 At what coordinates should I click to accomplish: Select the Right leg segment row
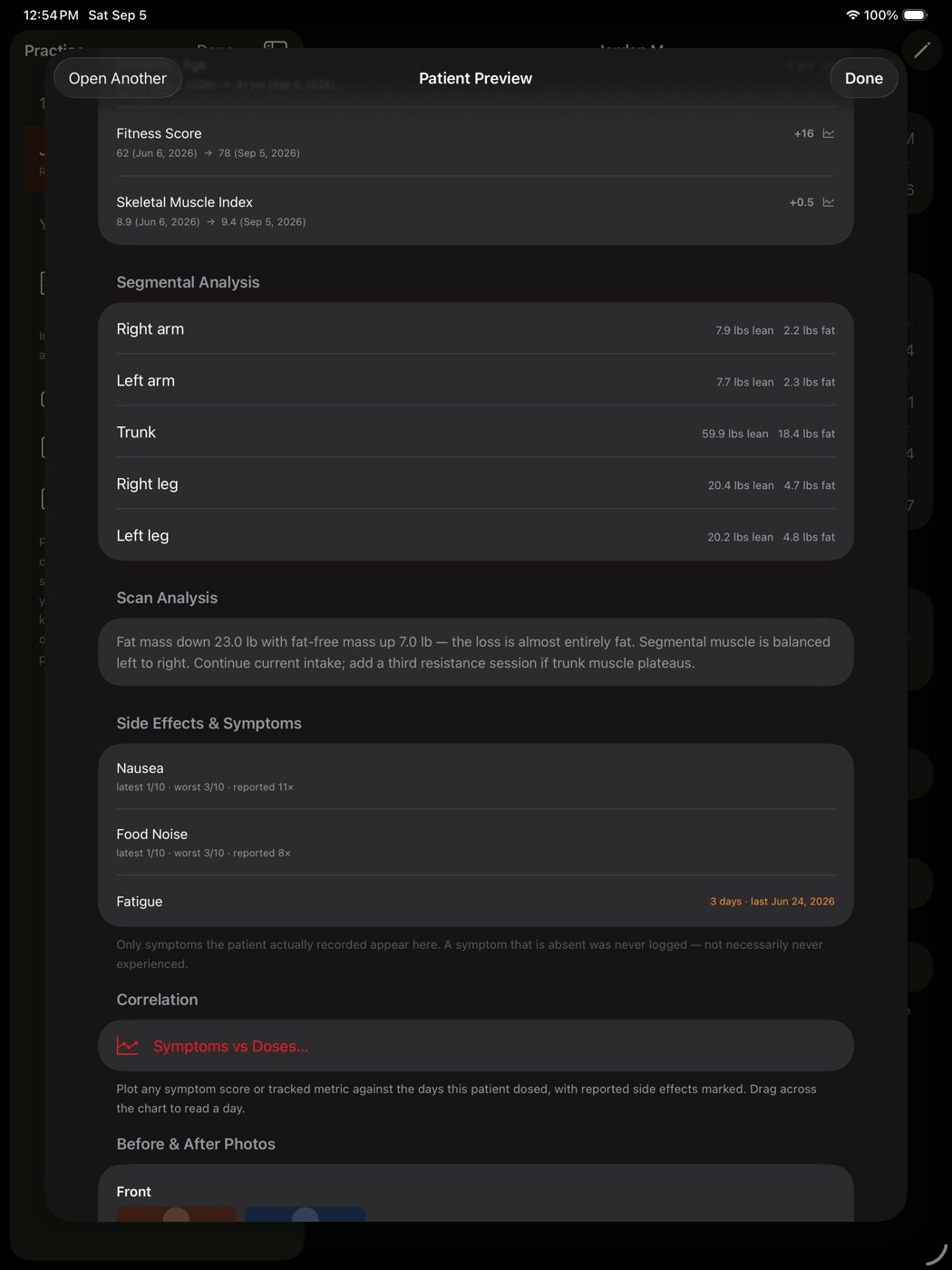click(x=476, y=484)
